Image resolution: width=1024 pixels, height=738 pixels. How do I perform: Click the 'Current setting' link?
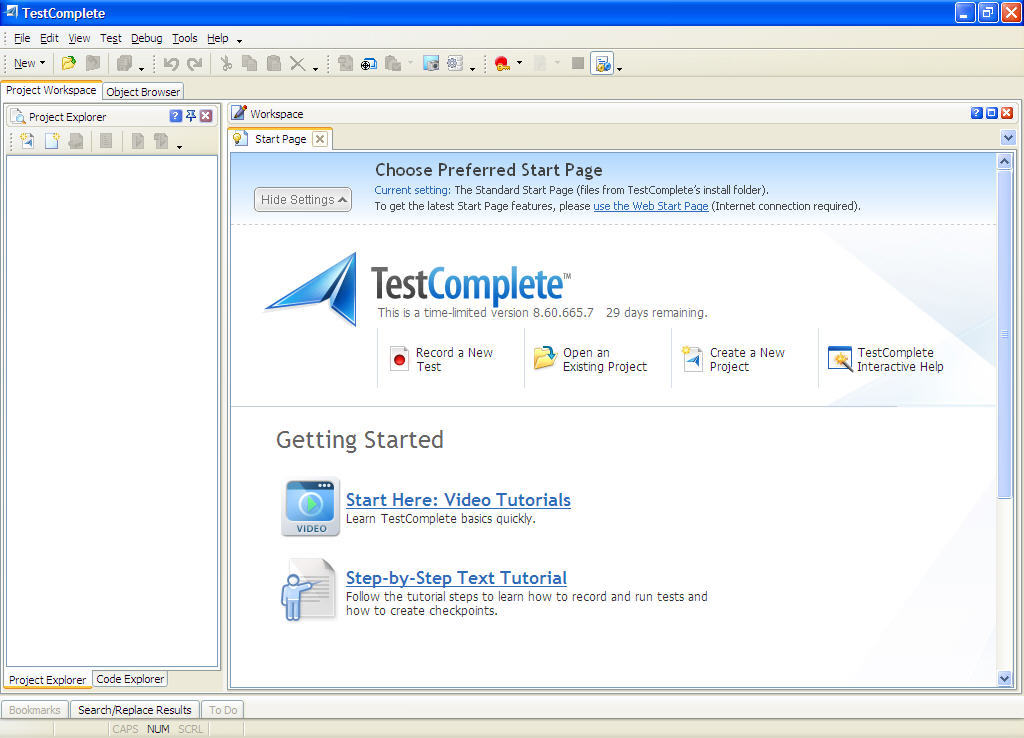(x=412, y=191)
